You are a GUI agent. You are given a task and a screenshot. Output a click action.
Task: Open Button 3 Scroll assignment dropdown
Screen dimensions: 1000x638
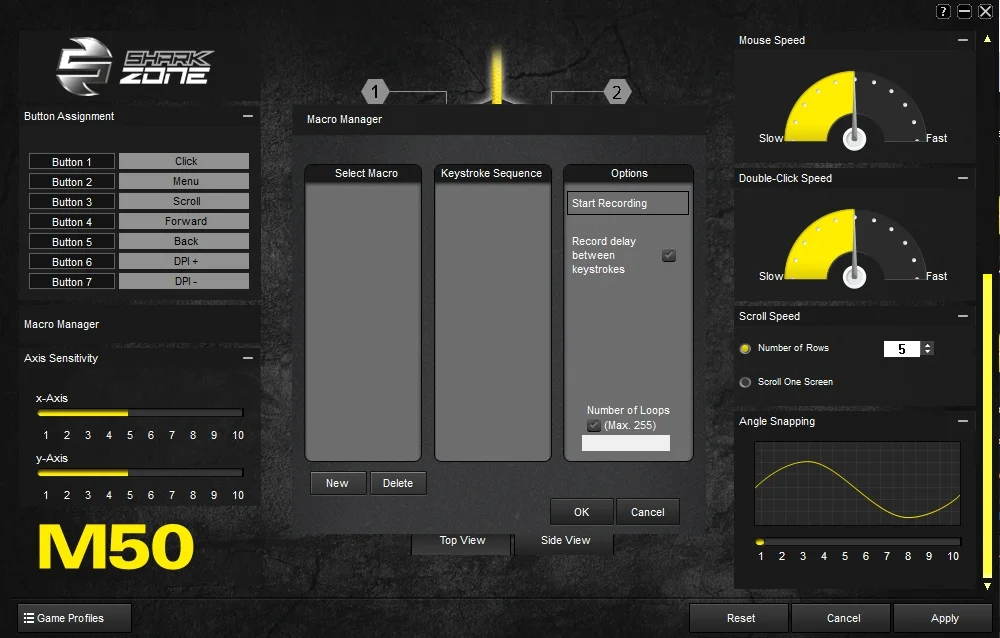point(184,201)
